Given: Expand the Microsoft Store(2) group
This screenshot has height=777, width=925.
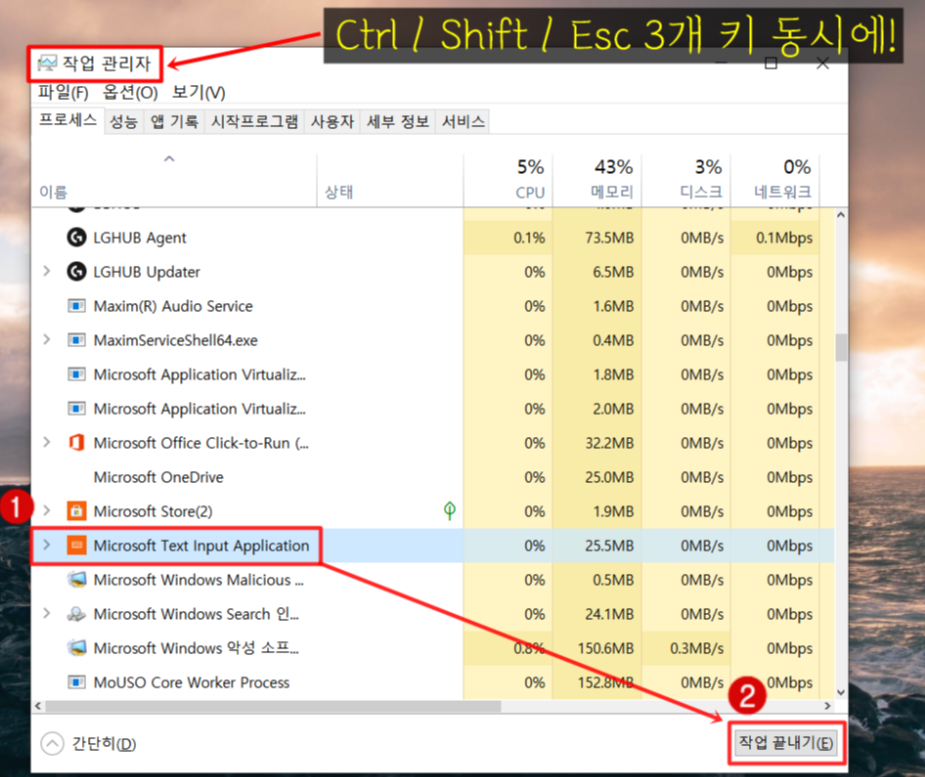Looking at the screenshot, I should click(47, 510).
